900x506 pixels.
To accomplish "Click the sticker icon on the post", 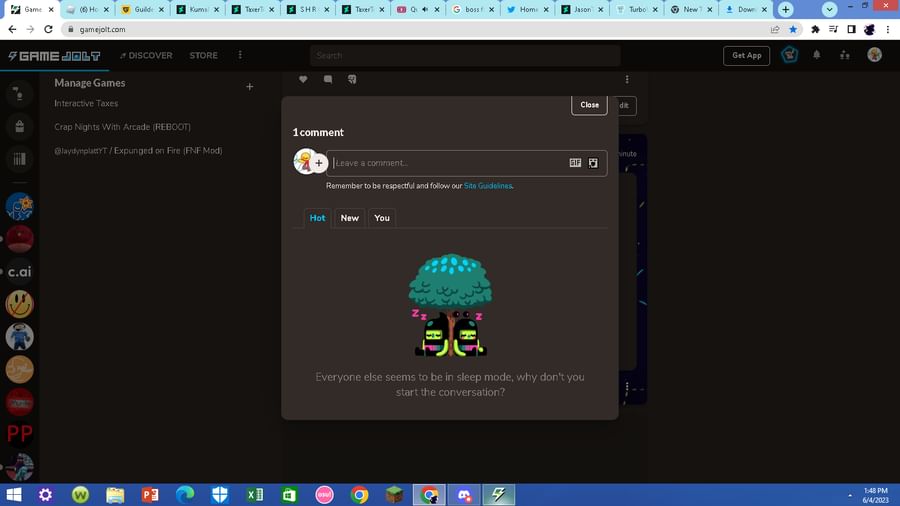I will tap(352, 79).
